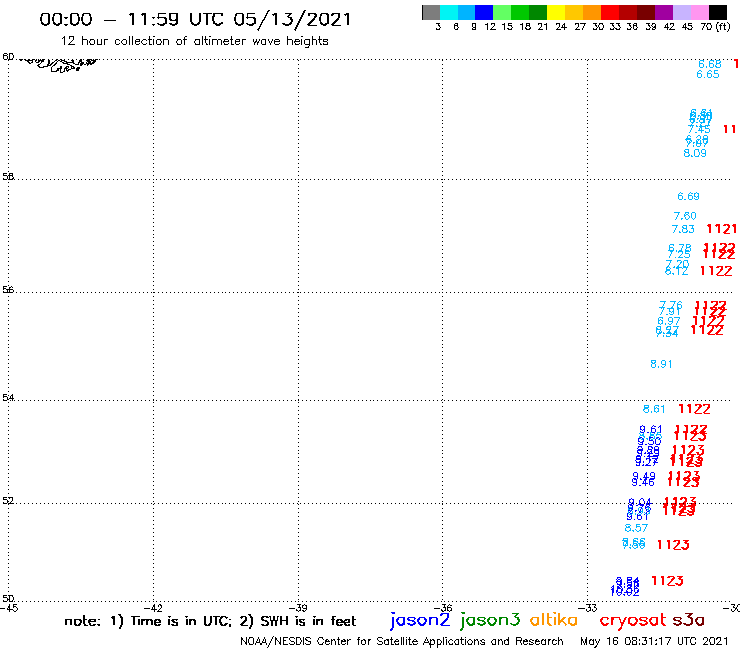Pick the lavender swatch above the 45 label
This screenshot has height=650, width=740.
(682, 12)
